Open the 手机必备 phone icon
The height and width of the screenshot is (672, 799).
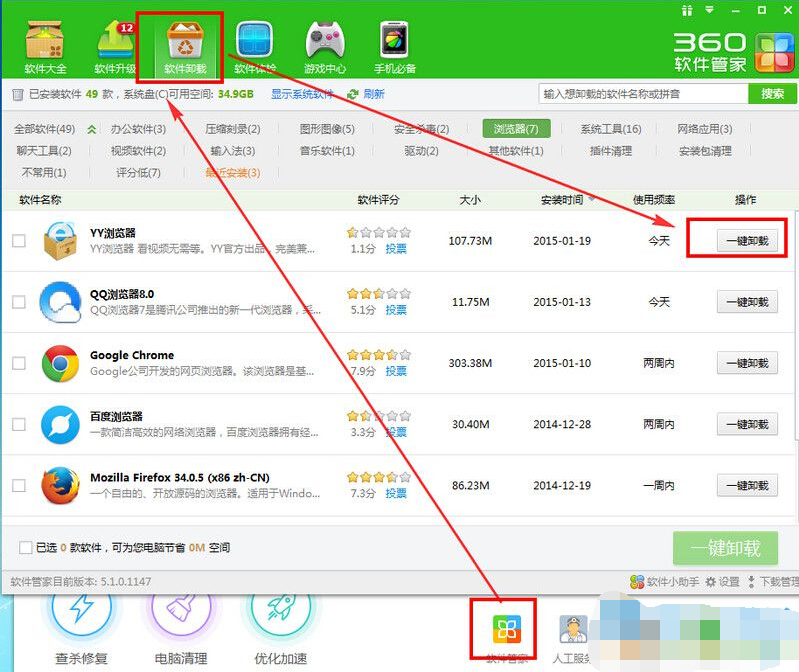point(394,46)
